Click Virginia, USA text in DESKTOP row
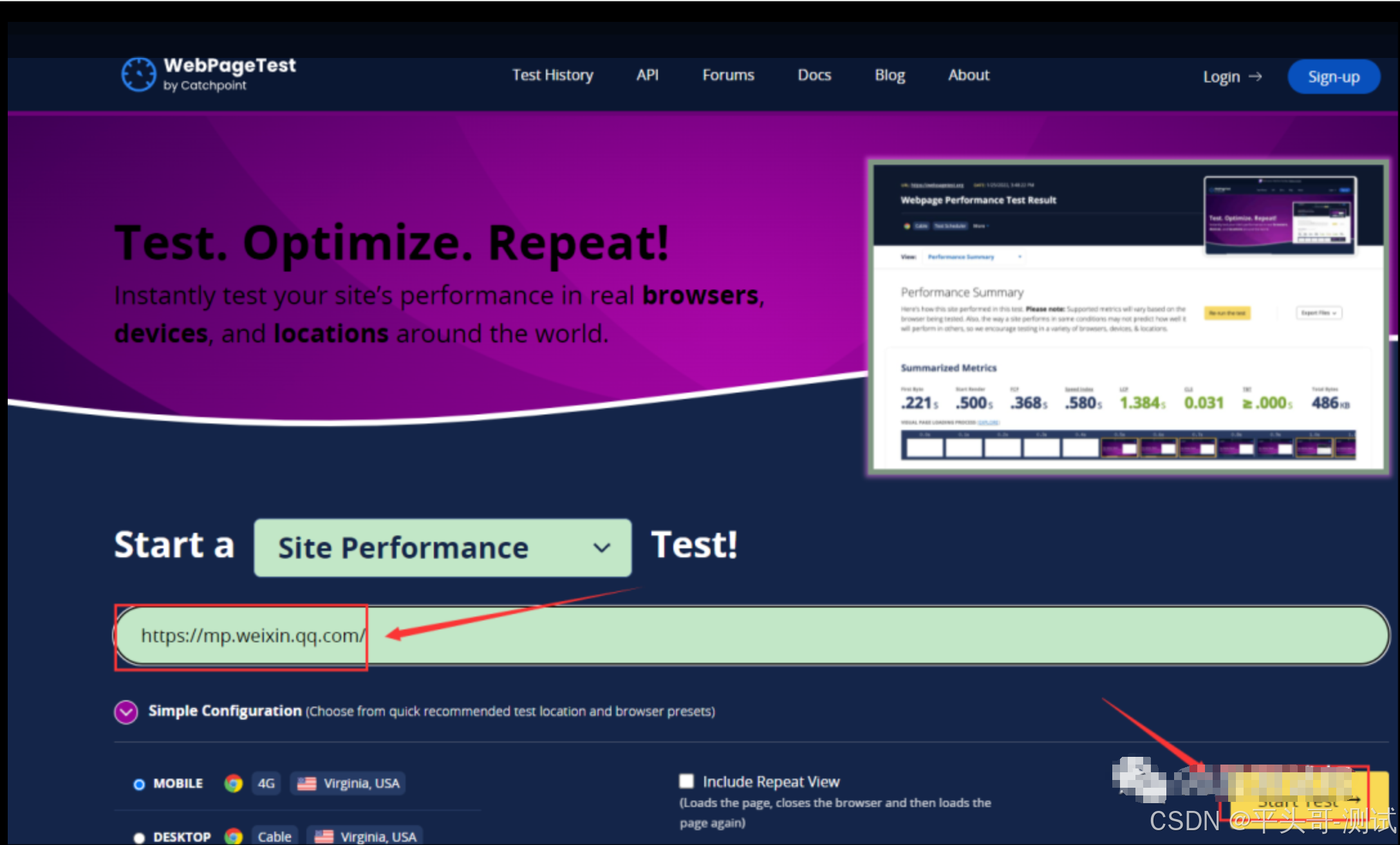The width and height of the screenshot is (1400, 845). pos(378,837)
